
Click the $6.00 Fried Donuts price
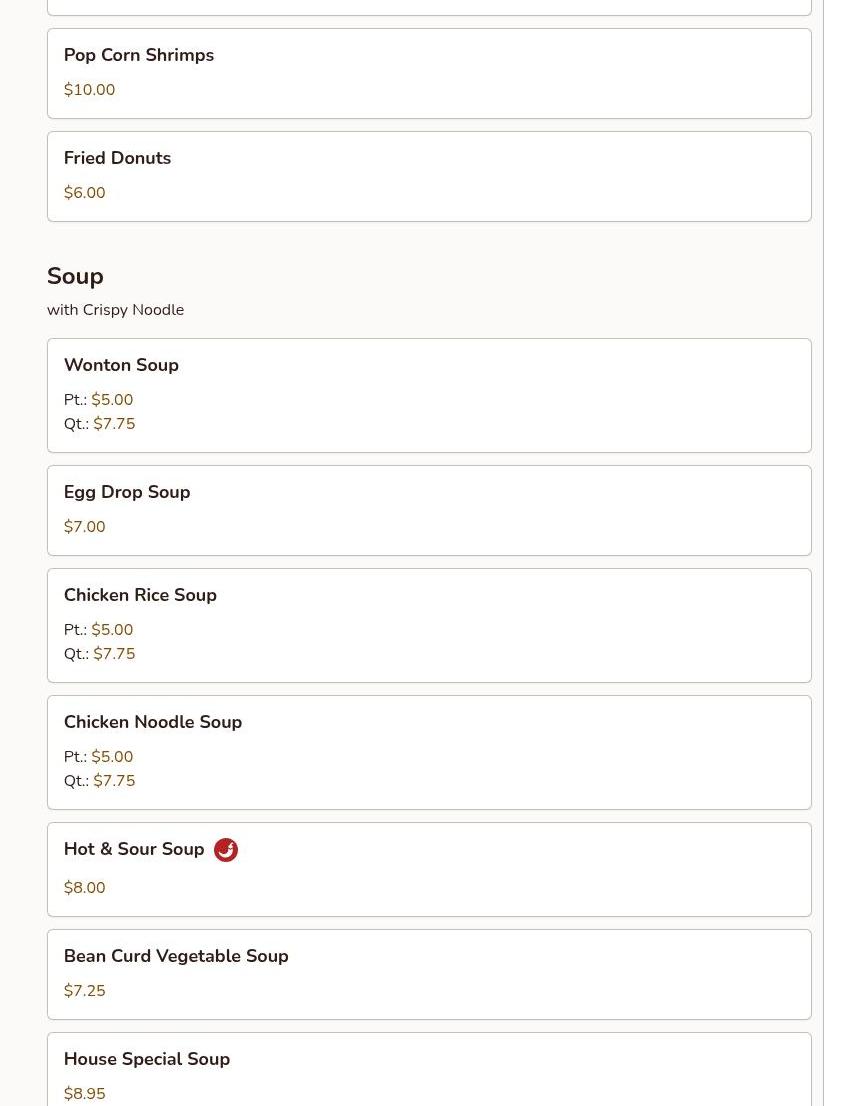pos(85,193)
